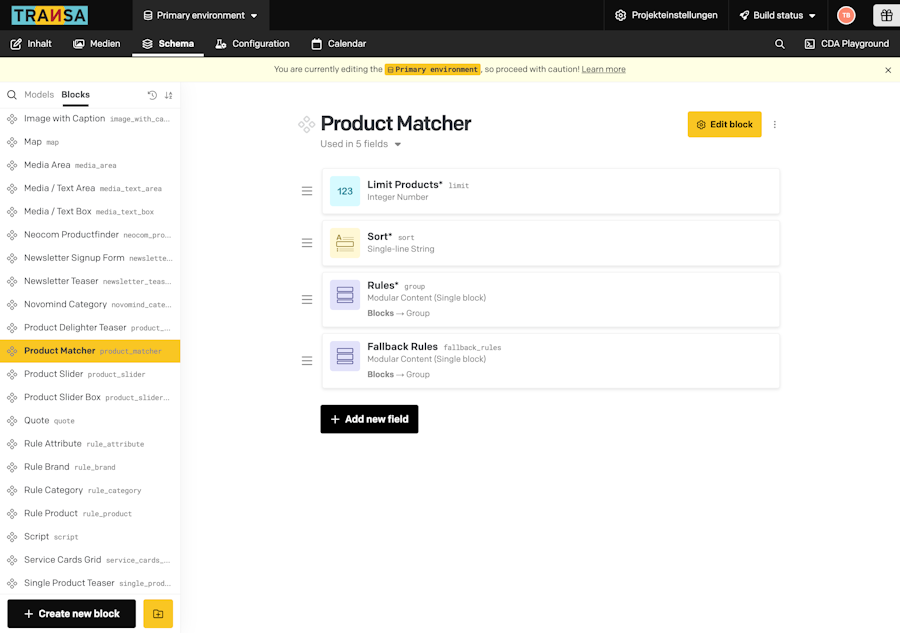Click the add-folder icon next to Create new block
Viewport: 900px width, 633px height.
click(157, 613)
